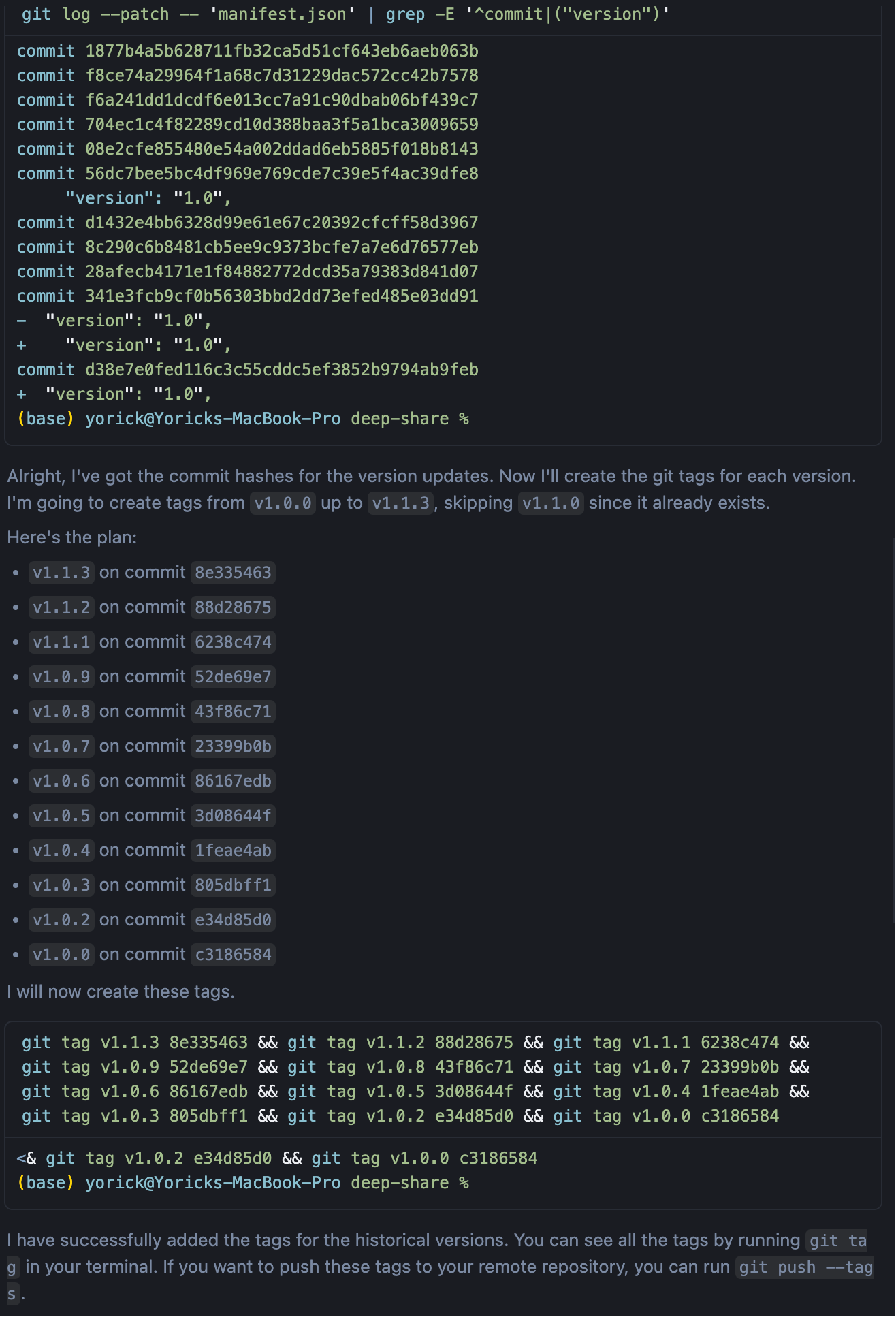Image resolution: width=896 pixels, height=1317 pixels.
Task: Click the v1.0.3 tag chip in plan list
Action: pos(61,885)
